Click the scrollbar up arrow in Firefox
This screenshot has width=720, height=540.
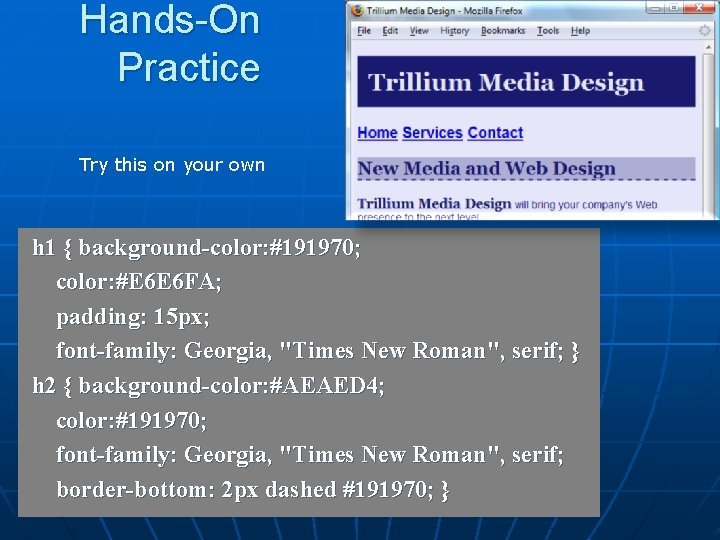pos(708,47)
